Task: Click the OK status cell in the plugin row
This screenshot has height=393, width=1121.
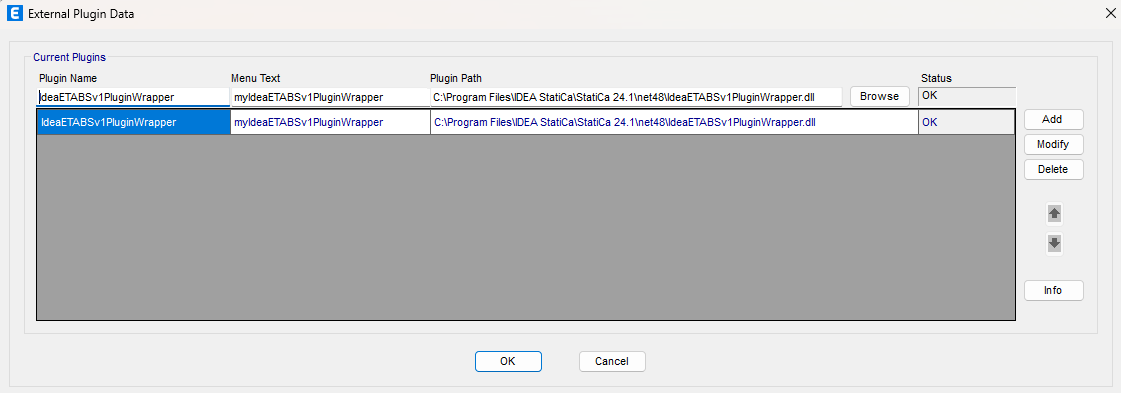Action: point(966,122)
